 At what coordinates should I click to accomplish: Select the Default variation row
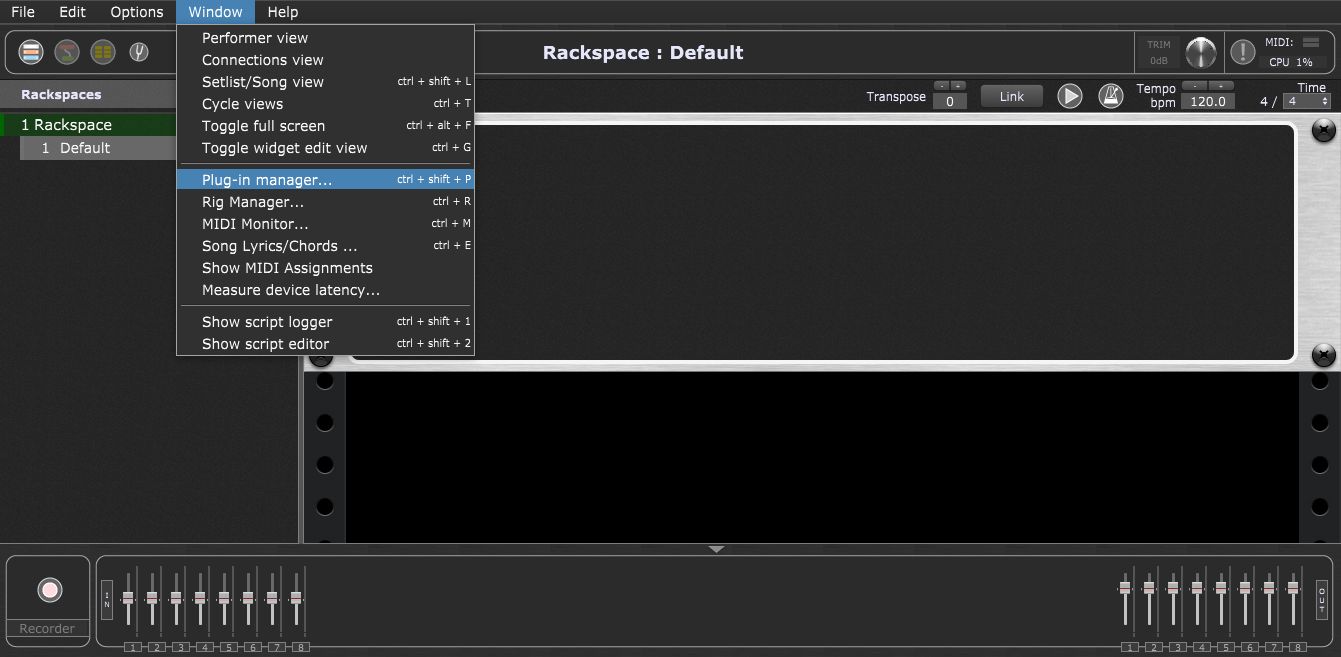(x=98, y=148)
